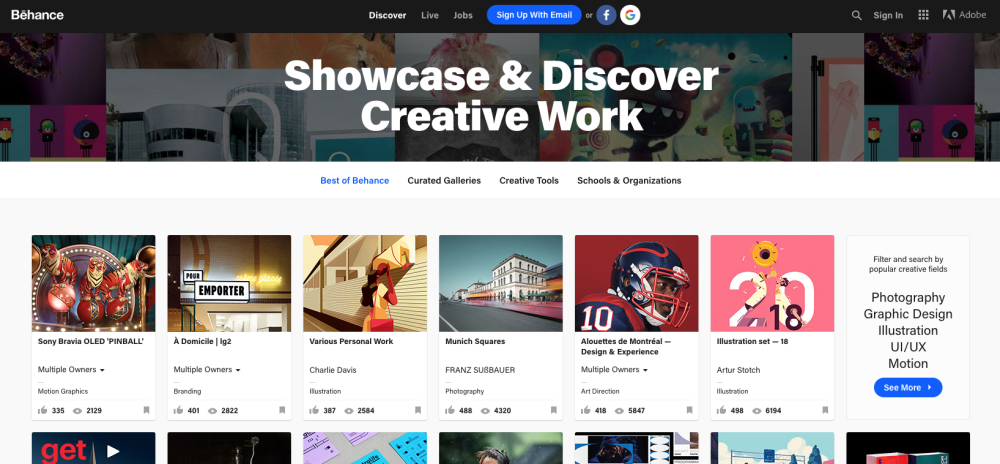Bookmark Illustration set — 18 project
Image resolution: width=1000 pixels, height=464 pixels.
(825, 410)
